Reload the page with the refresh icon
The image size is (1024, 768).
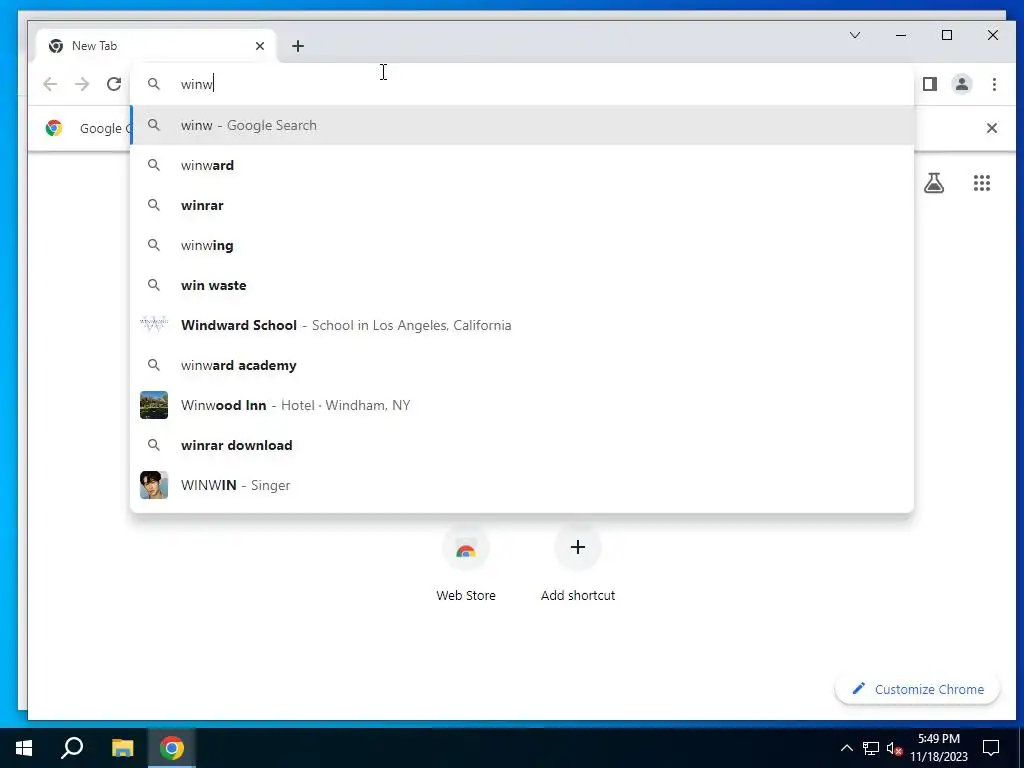point(114,84)
